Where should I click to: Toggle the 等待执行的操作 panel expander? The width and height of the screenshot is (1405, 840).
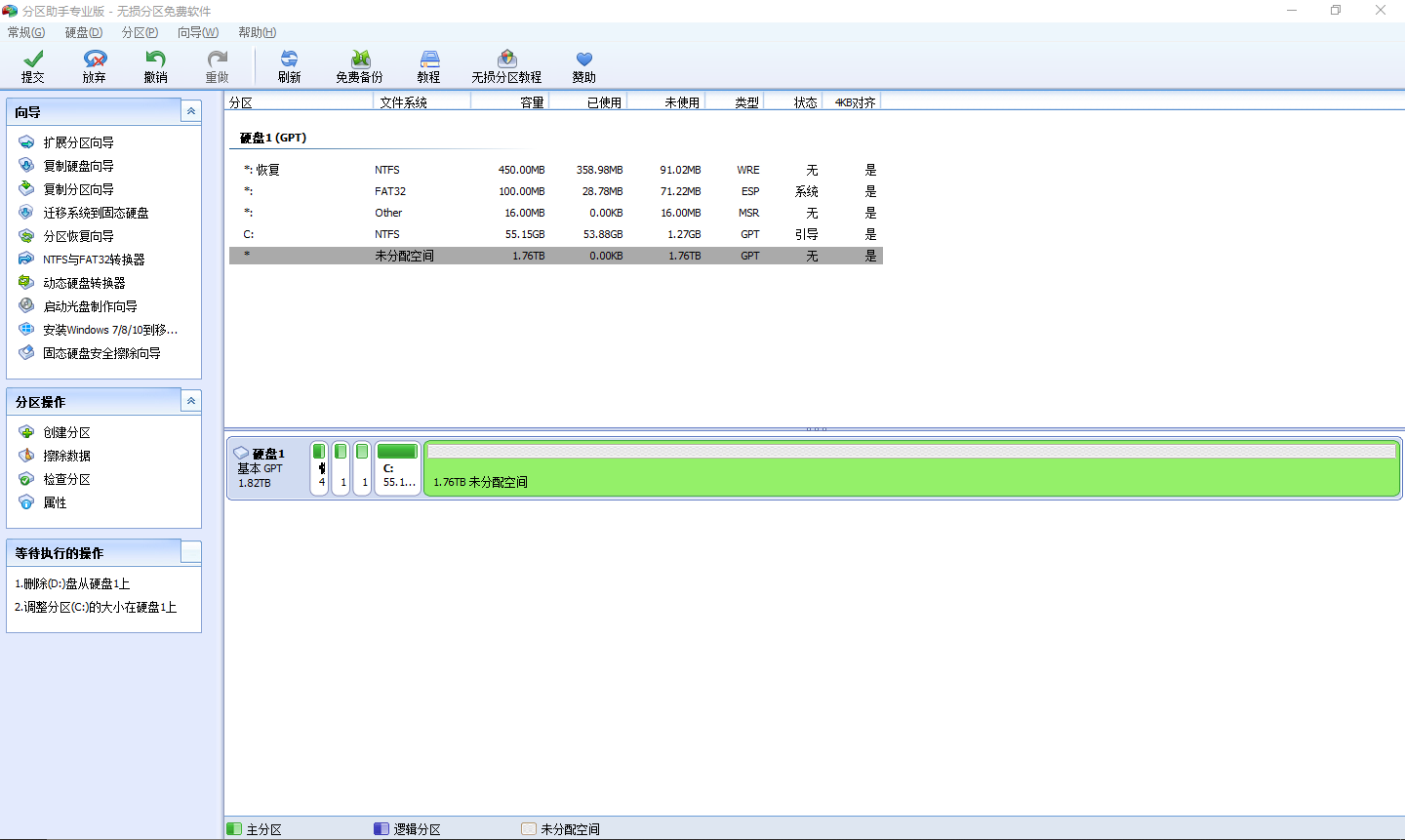191,552
